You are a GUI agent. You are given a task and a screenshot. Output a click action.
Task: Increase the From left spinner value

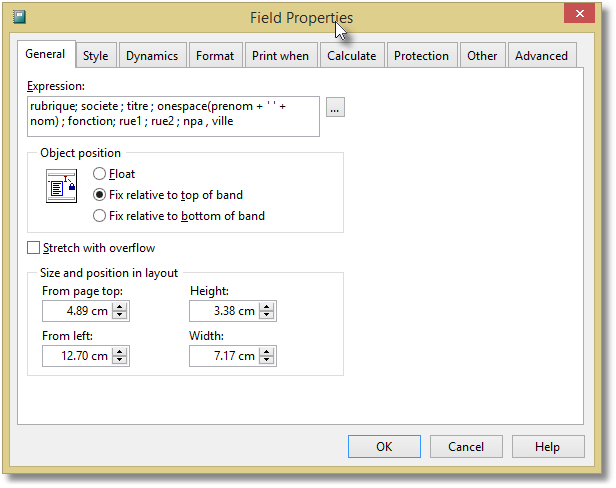121,352
